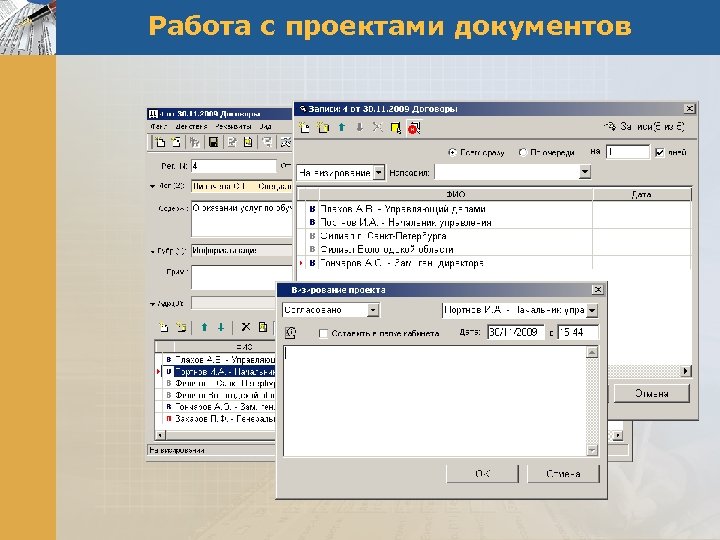720x540 pixels.
Task: Collapse the Исп. section triangle in main window
Action: click(152, 186)
